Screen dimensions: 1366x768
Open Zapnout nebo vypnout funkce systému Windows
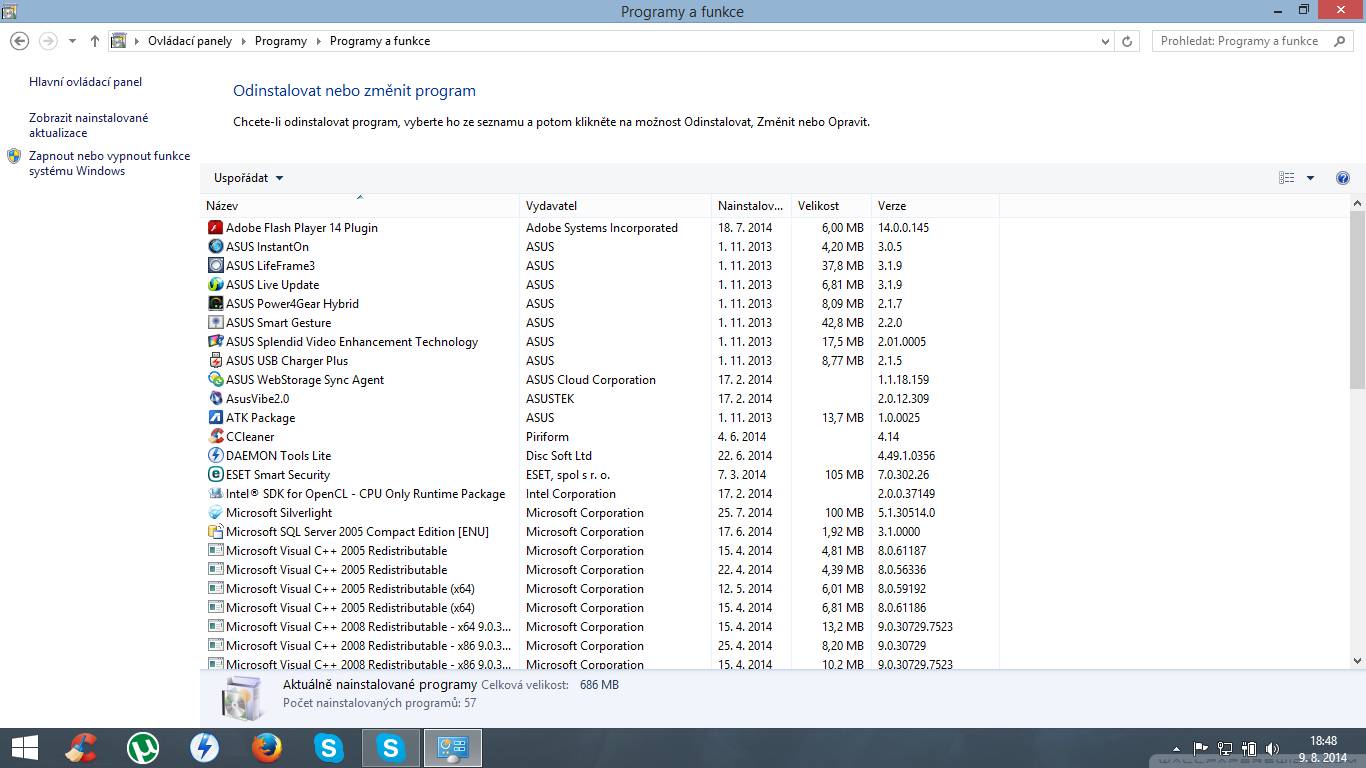tap(109, 163)
